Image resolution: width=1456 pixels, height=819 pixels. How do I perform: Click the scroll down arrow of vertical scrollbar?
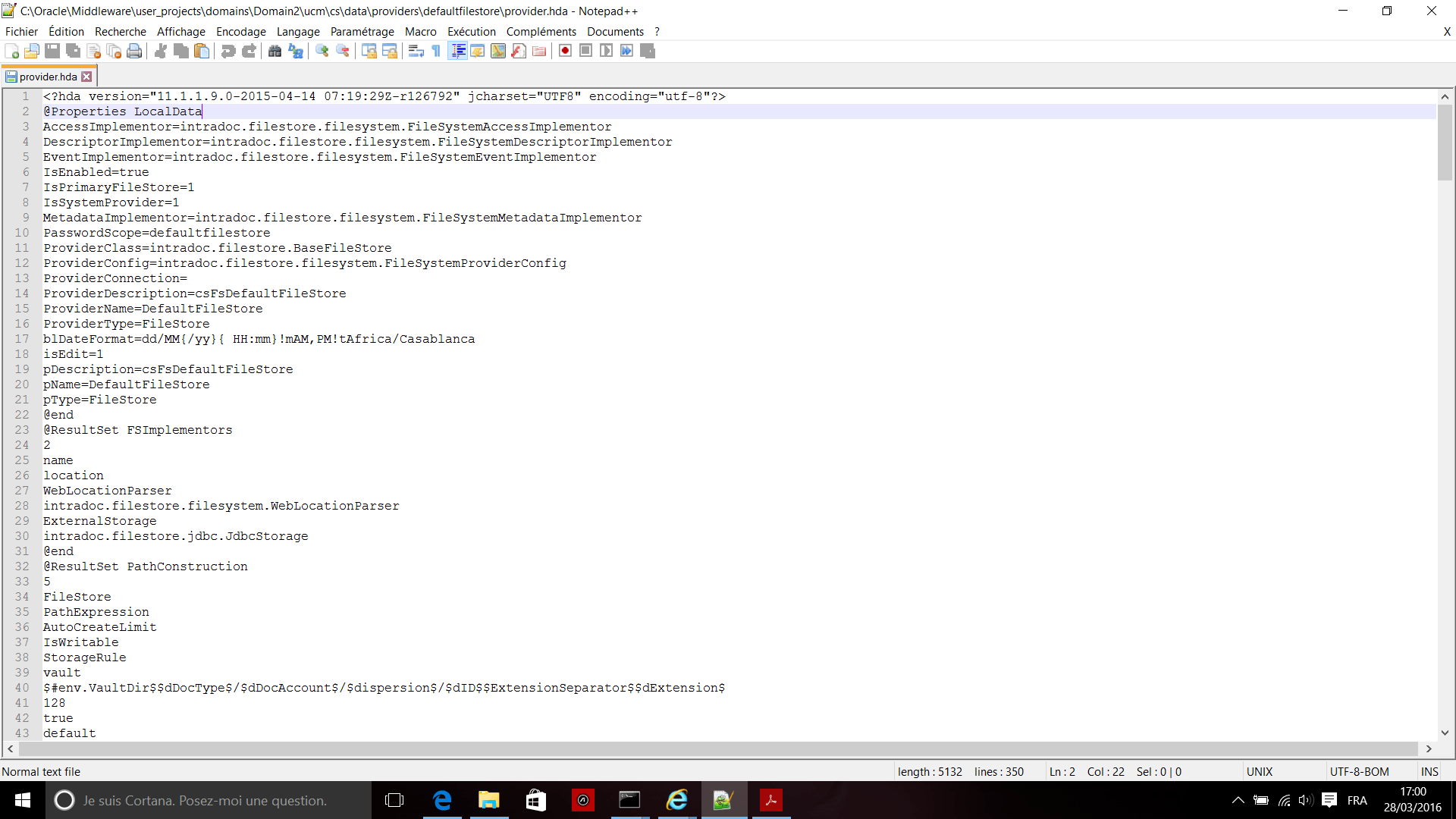tap(1445, 733)
